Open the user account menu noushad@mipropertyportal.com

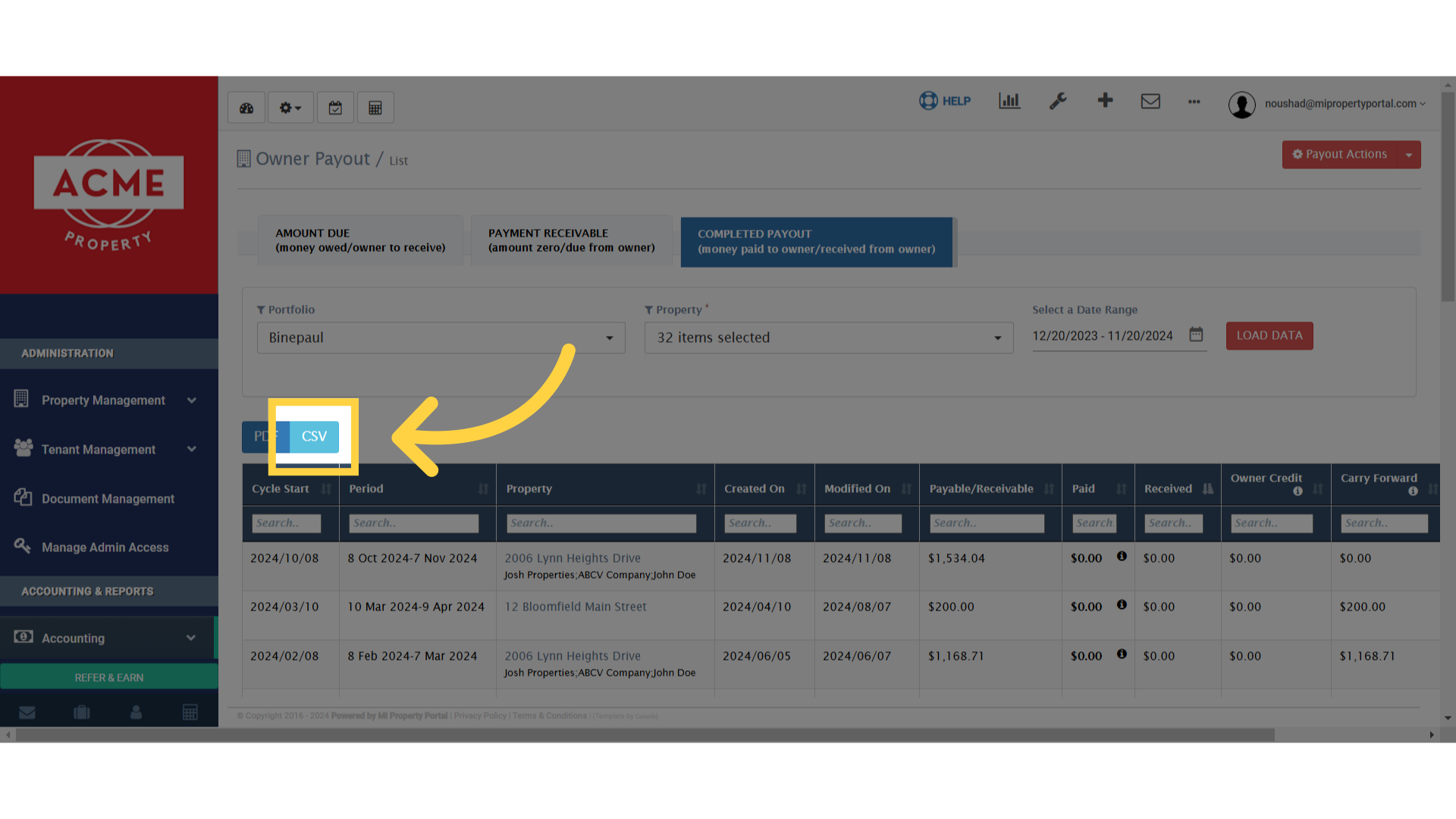point(1327,104)
